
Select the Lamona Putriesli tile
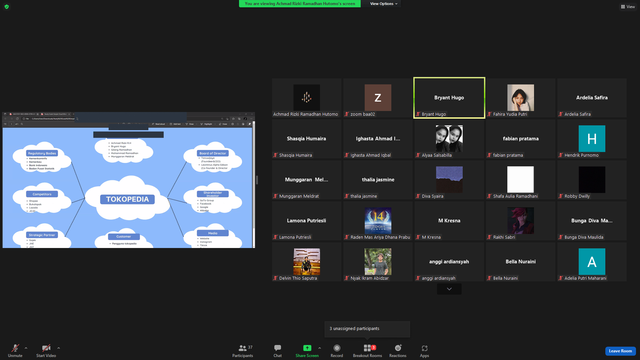click(307, 221)
